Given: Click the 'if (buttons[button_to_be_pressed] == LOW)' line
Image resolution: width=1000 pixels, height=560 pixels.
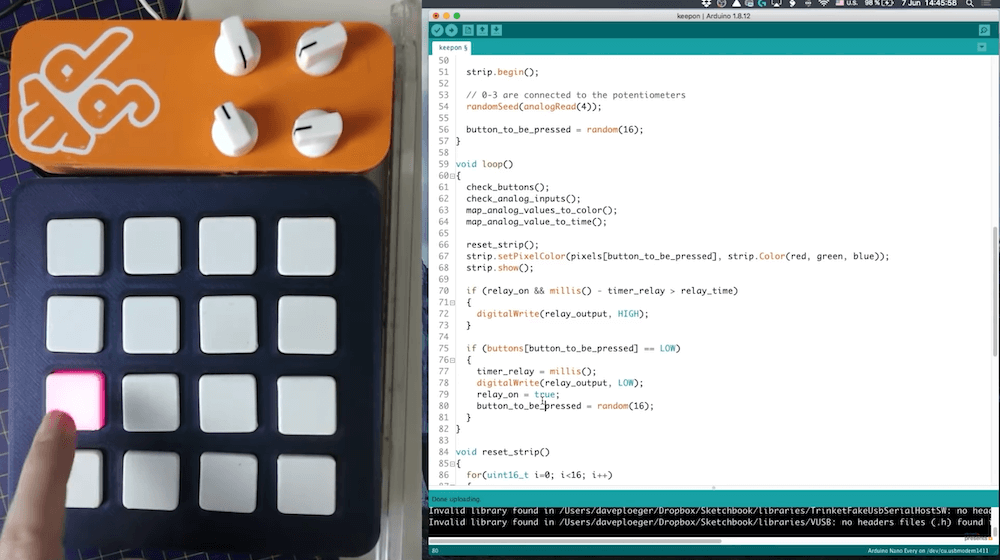Looking at the screenshot, I should coord(573,348).
